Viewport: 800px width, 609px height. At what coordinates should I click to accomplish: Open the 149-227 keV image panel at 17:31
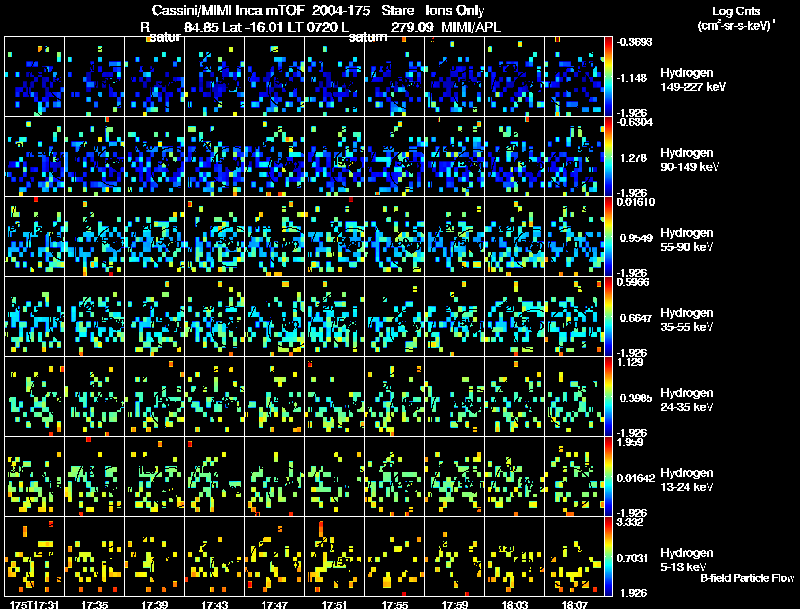tap(34, 76)
